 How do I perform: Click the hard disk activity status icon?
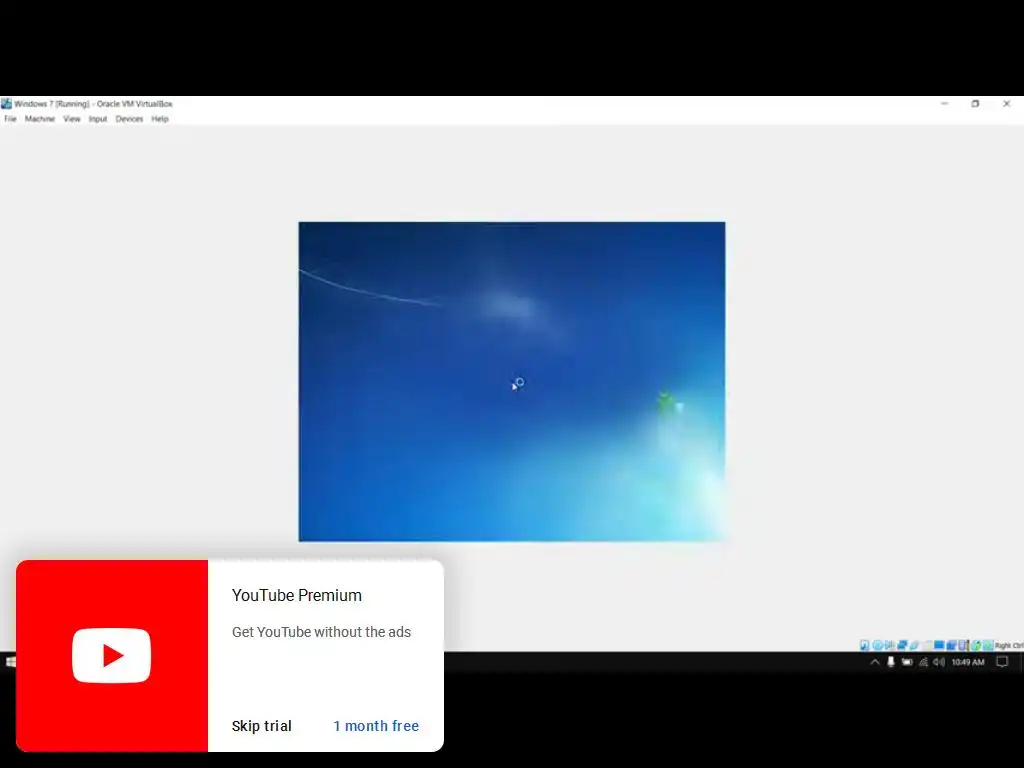point(865,645)
